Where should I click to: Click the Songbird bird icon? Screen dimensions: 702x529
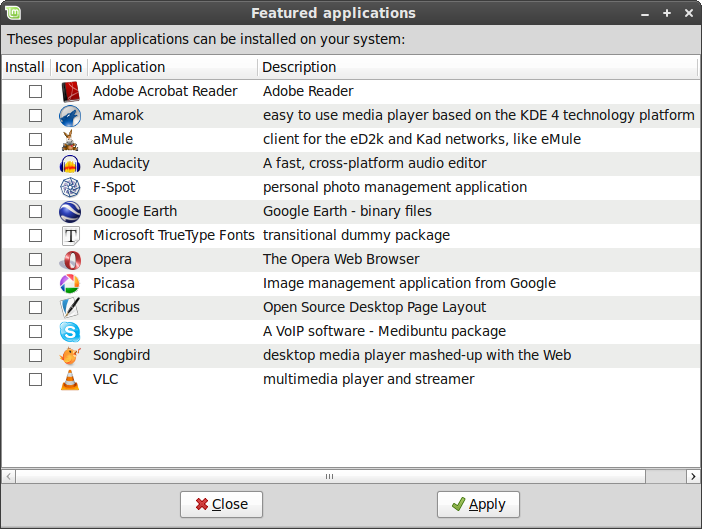70,356
